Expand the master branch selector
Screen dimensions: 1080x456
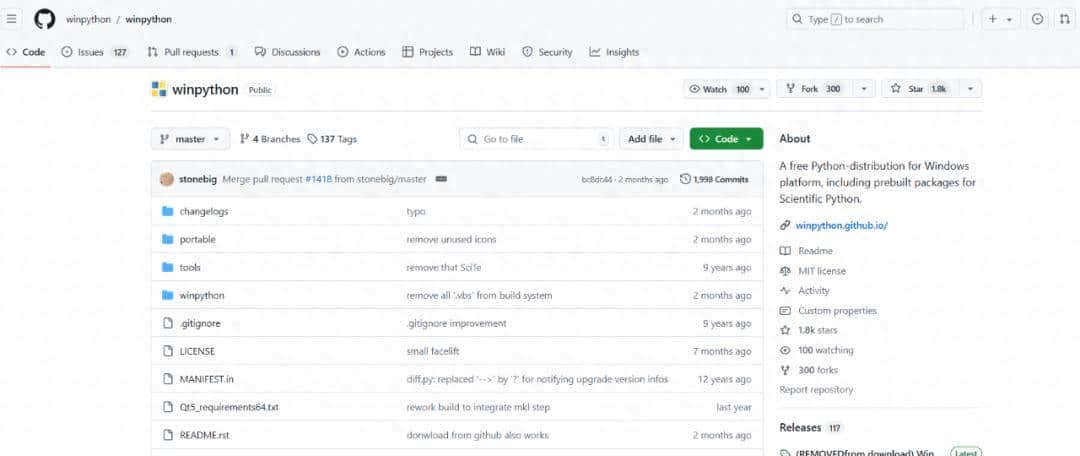[190, 139]
